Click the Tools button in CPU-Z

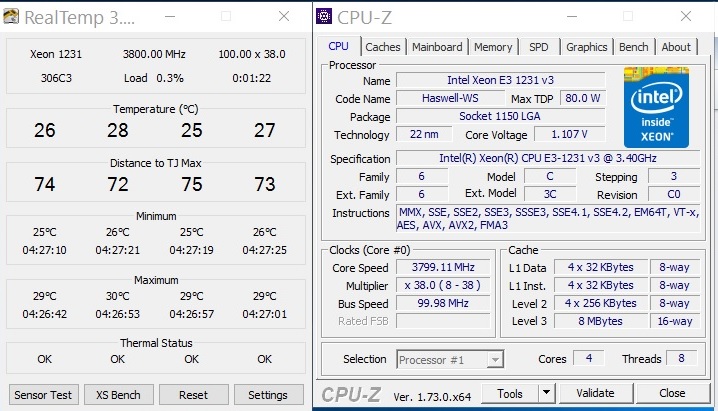510,393
